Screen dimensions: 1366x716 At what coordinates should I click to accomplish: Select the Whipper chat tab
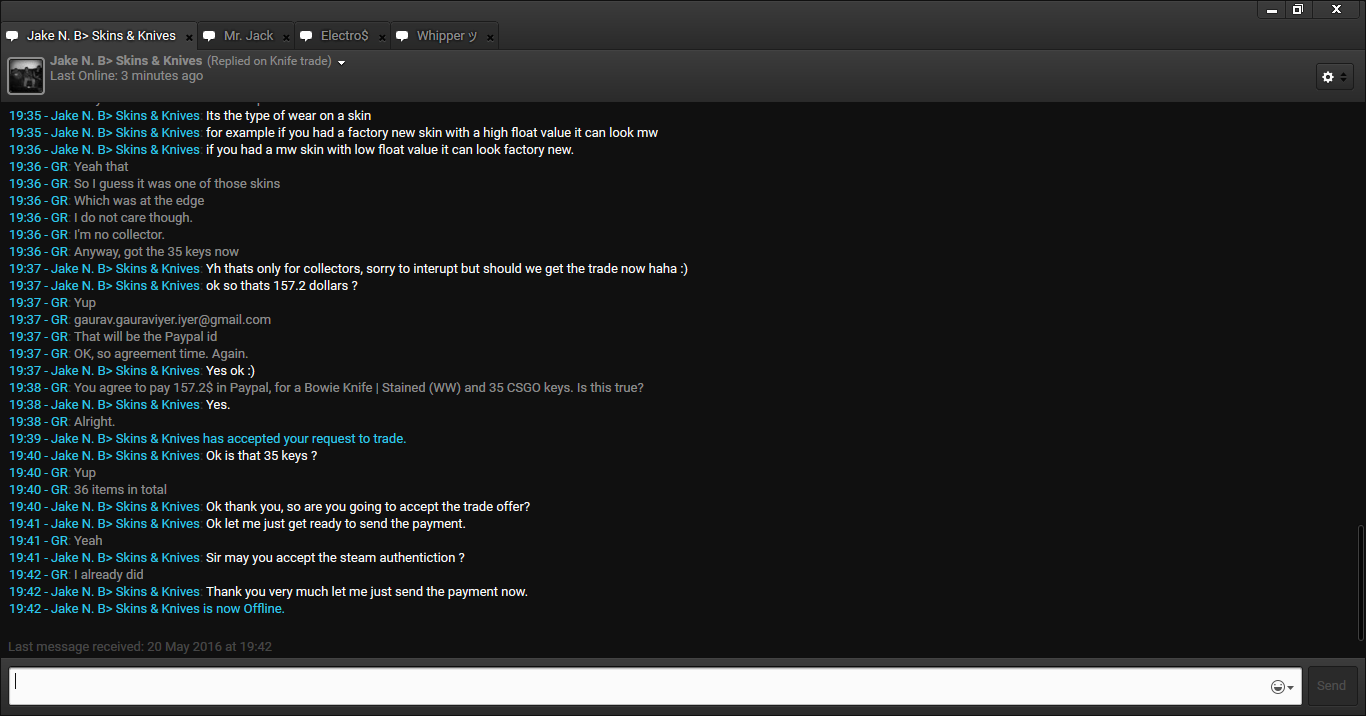(x=446, y=36)
